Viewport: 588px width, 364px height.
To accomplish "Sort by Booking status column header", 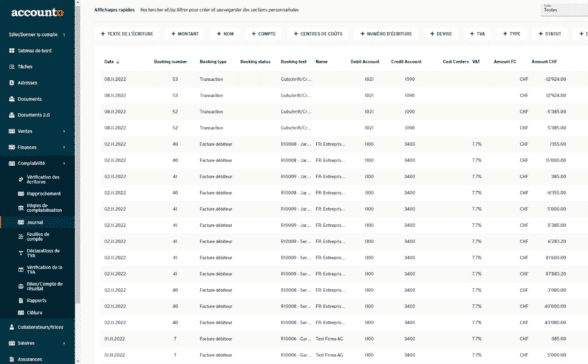I will (x=255, y=61).
